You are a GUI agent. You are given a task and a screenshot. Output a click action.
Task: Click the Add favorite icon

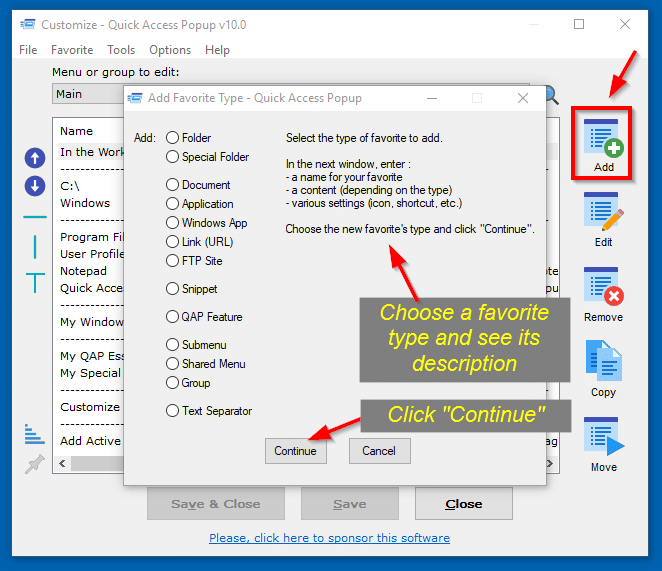[603, 138]
